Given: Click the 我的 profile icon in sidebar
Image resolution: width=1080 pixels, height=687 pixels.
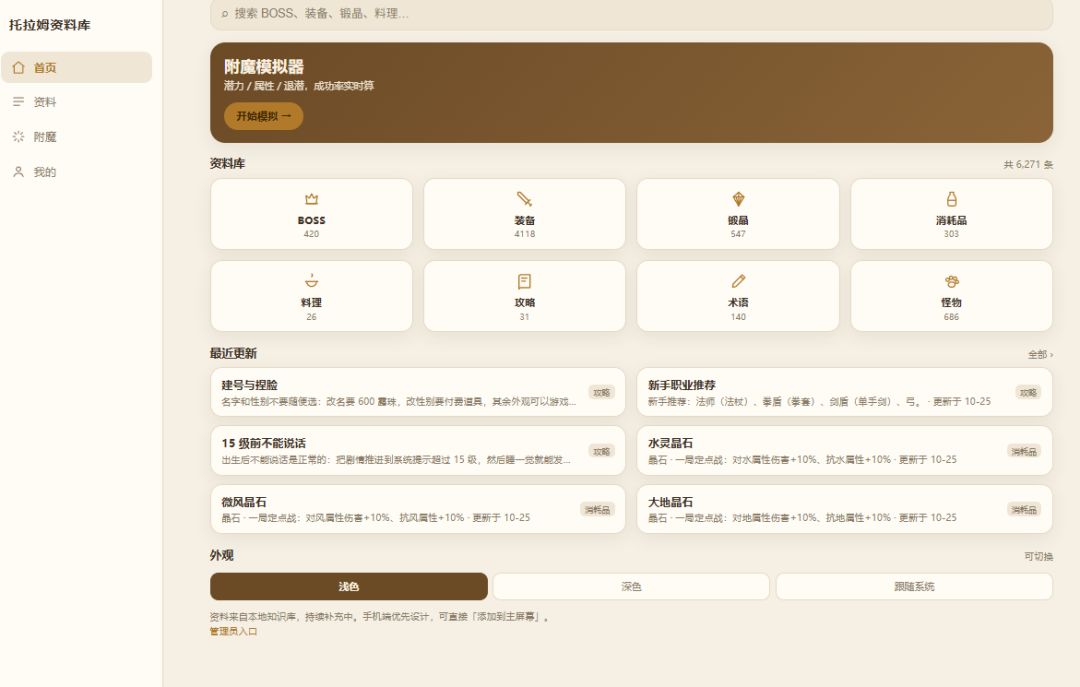Looking at the screenshot, I should 19,172.
